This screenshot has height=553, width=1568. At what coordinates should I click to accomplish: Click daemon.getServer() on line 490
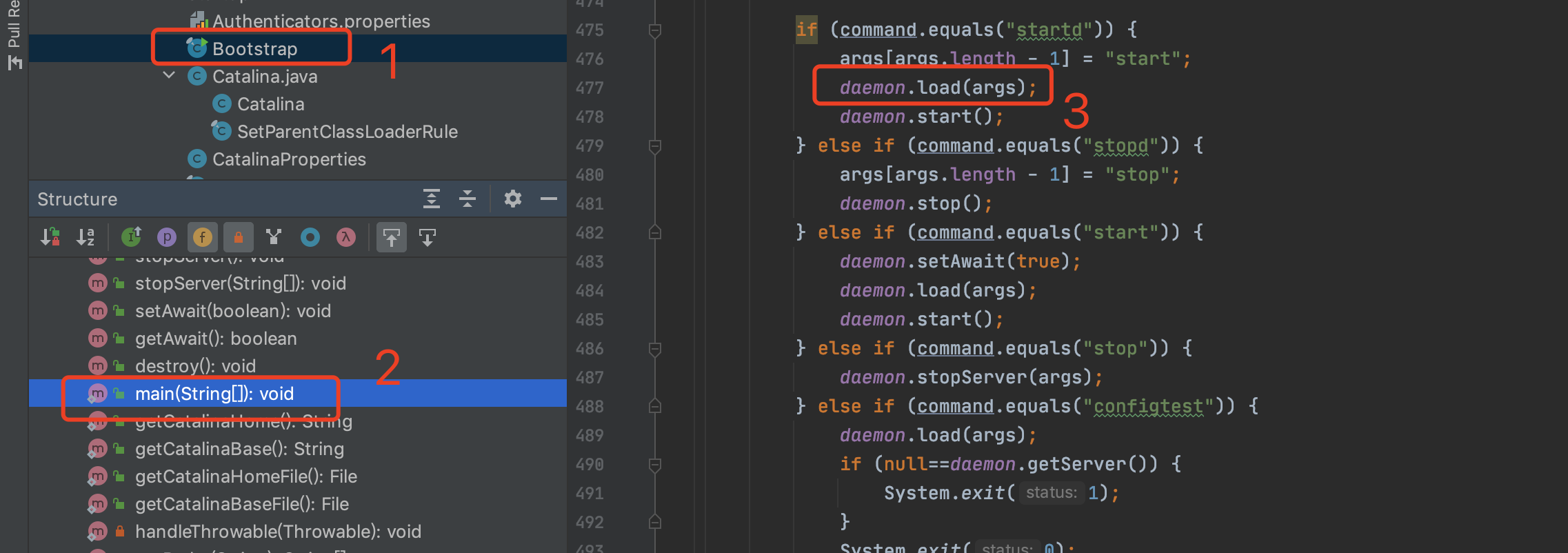pyautogui.click(x=1054, y=464)
